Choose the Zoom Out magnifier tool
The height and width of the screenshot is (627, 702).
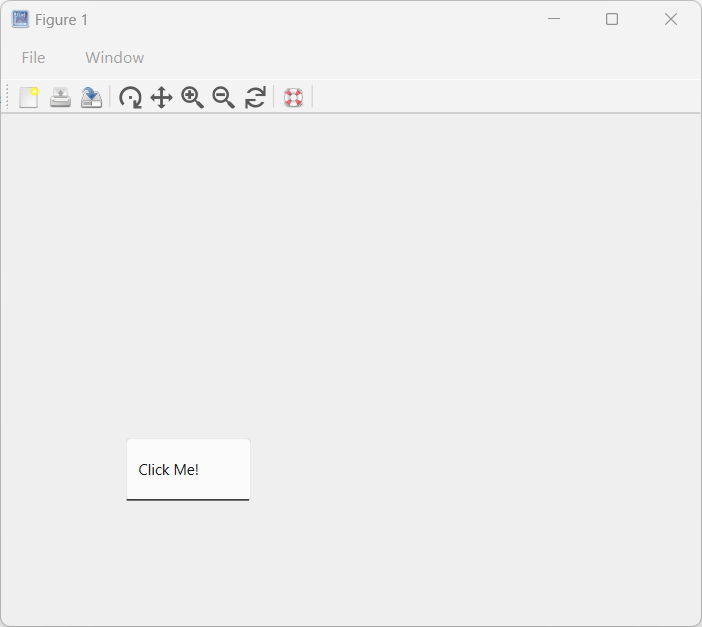(x=223, y=97)
